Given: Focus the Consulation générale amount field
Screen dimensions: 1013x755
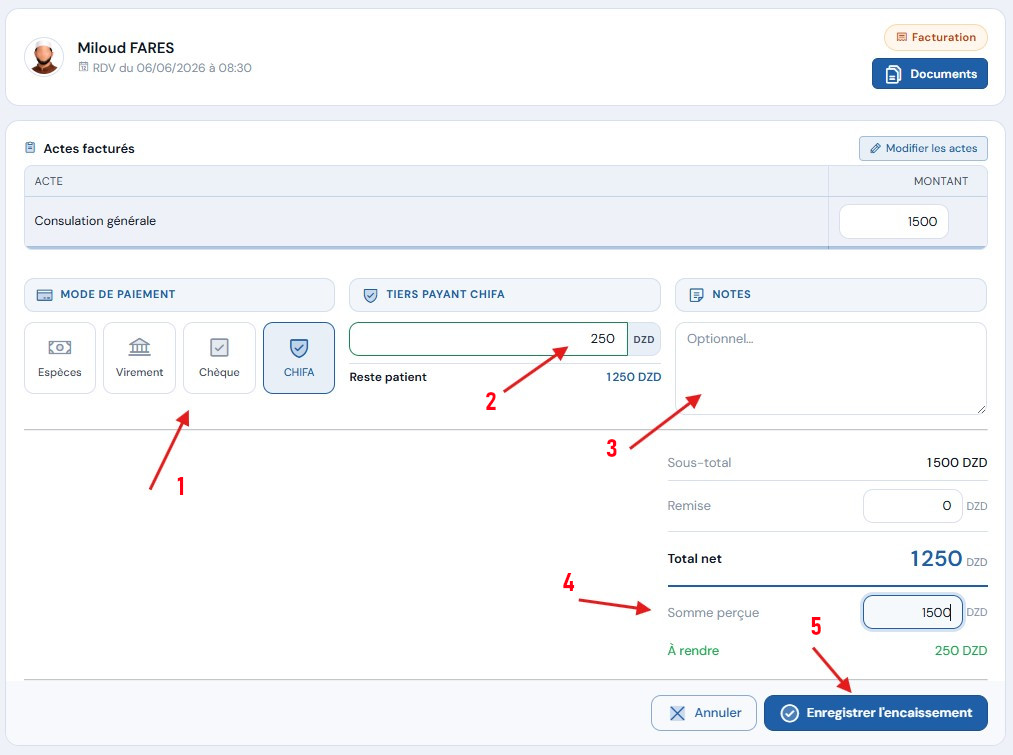Looking at the screenshot, I should tap(893, 222).
